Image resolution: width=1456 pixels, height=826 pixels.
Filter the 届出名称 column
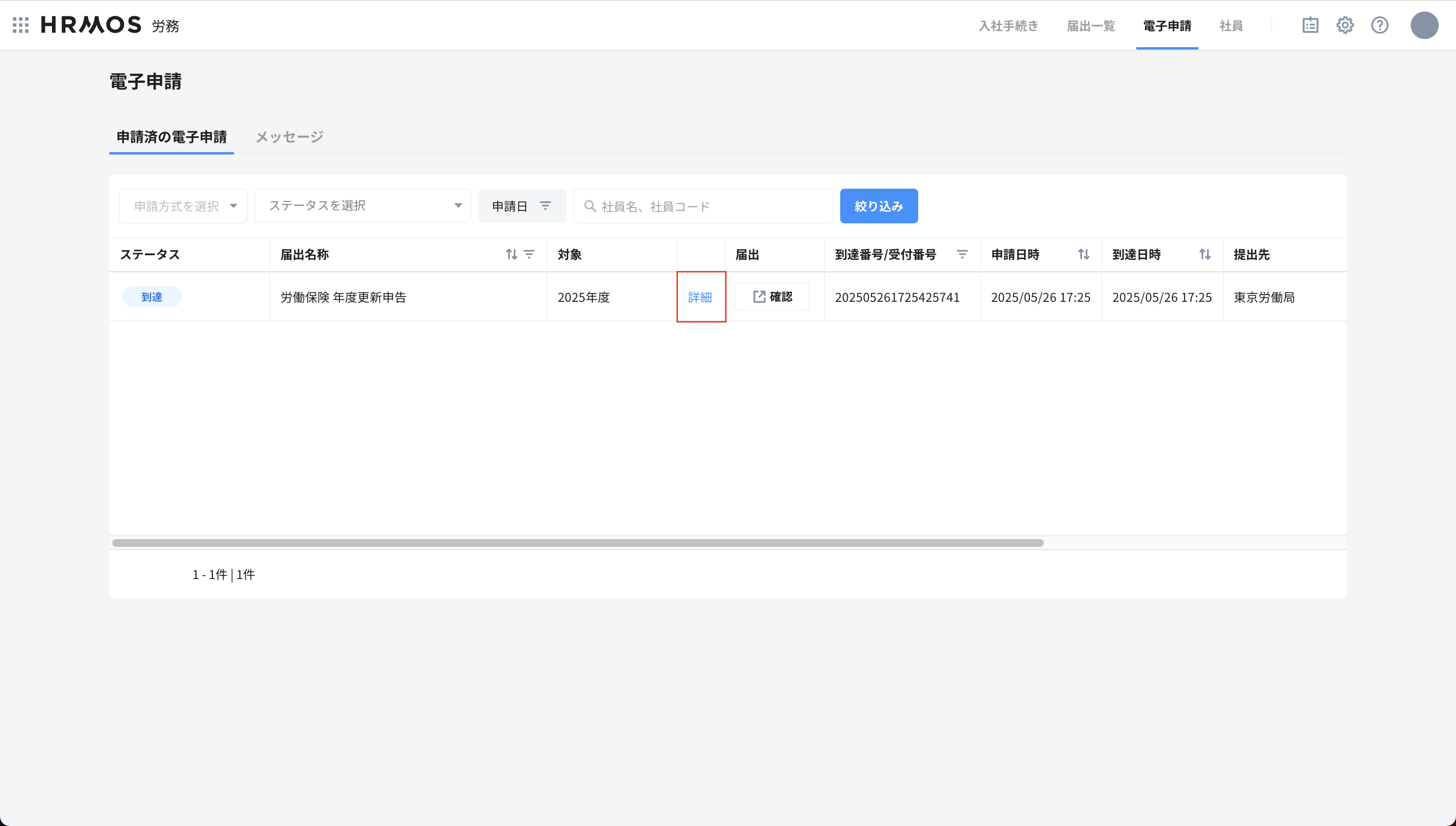[x=529, y=254]
